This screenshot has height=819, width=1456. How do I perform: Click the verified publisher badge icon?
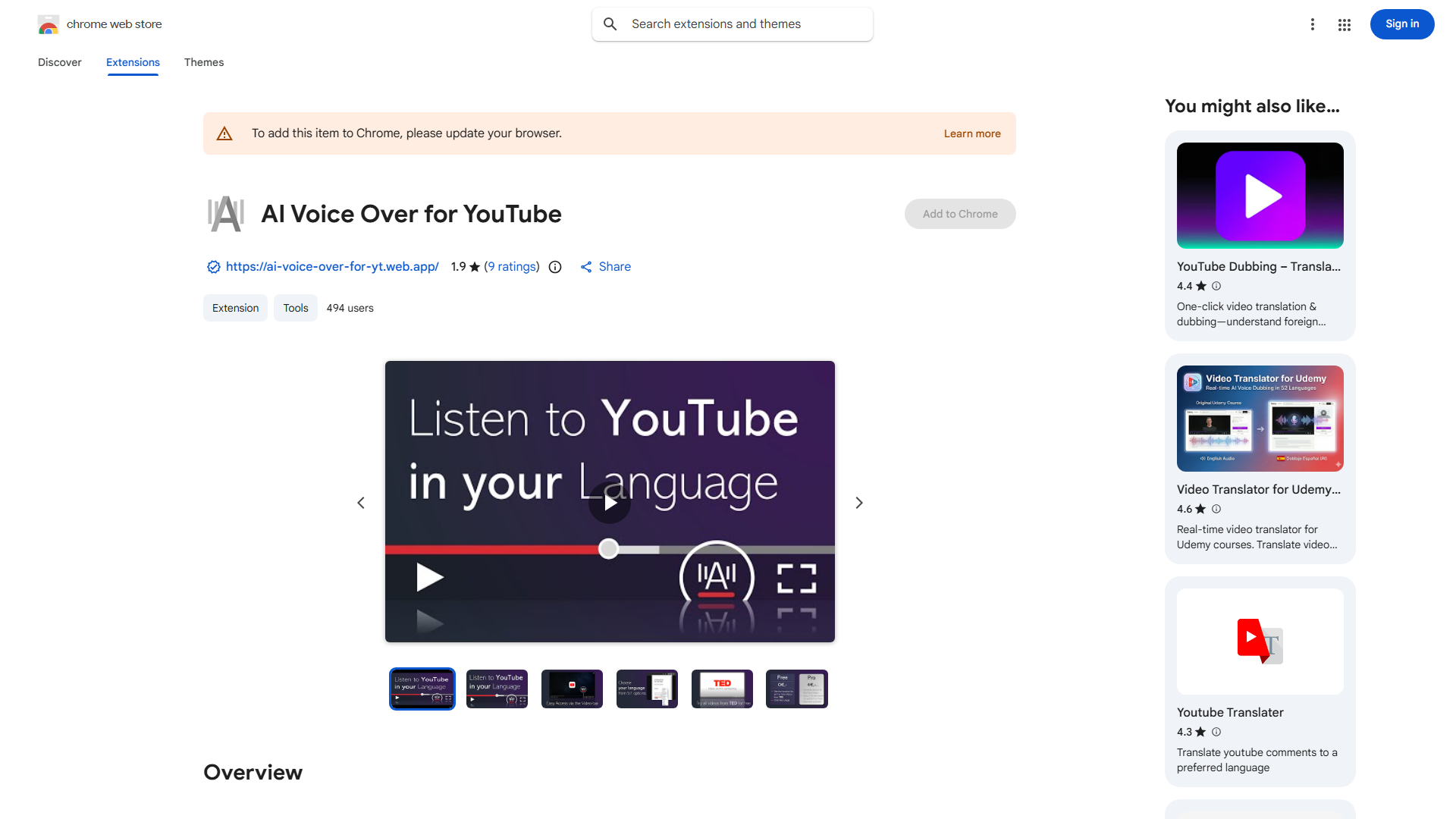213,267
